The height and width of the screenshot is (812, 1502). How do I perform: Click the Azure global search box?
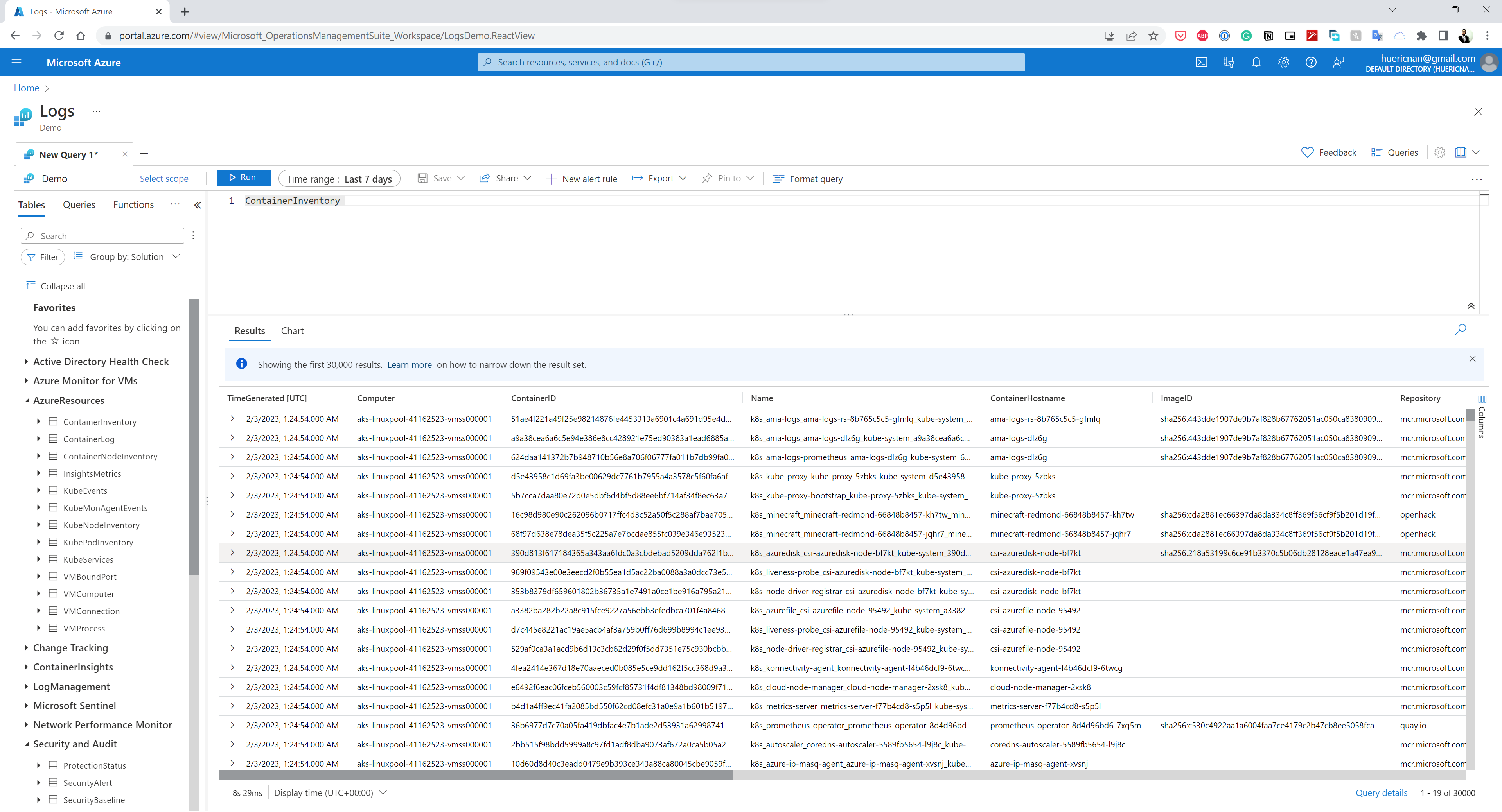point(751,63)
